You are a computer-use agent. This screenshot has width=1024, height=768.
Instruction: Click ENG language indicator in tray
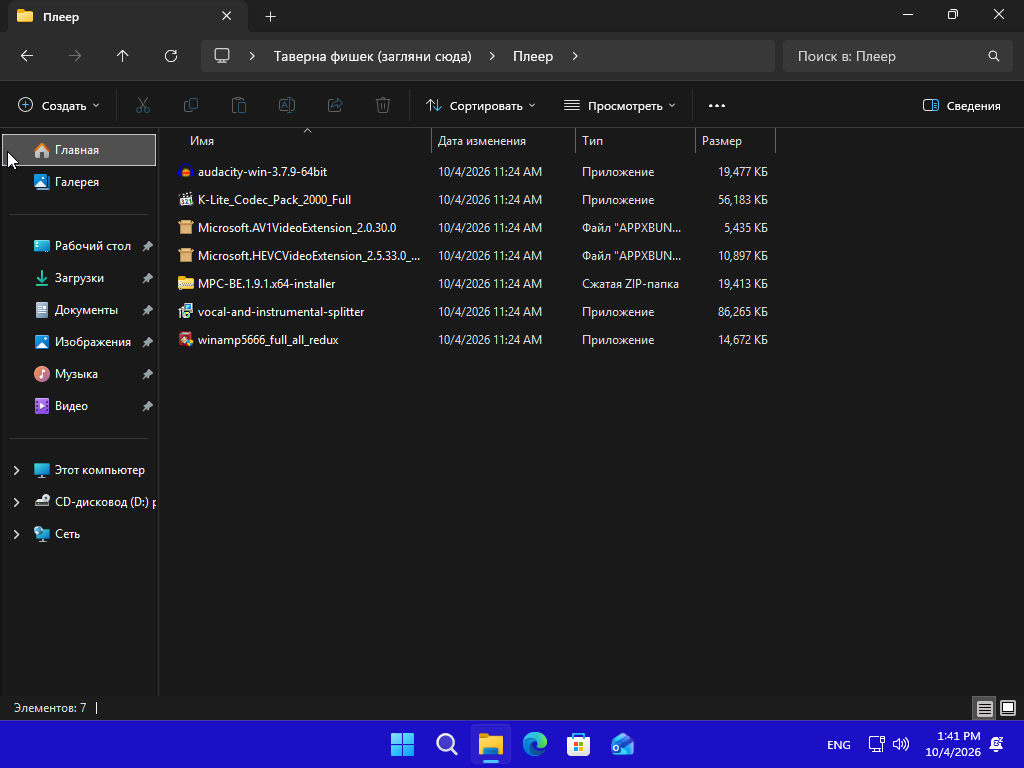point(839,744)
